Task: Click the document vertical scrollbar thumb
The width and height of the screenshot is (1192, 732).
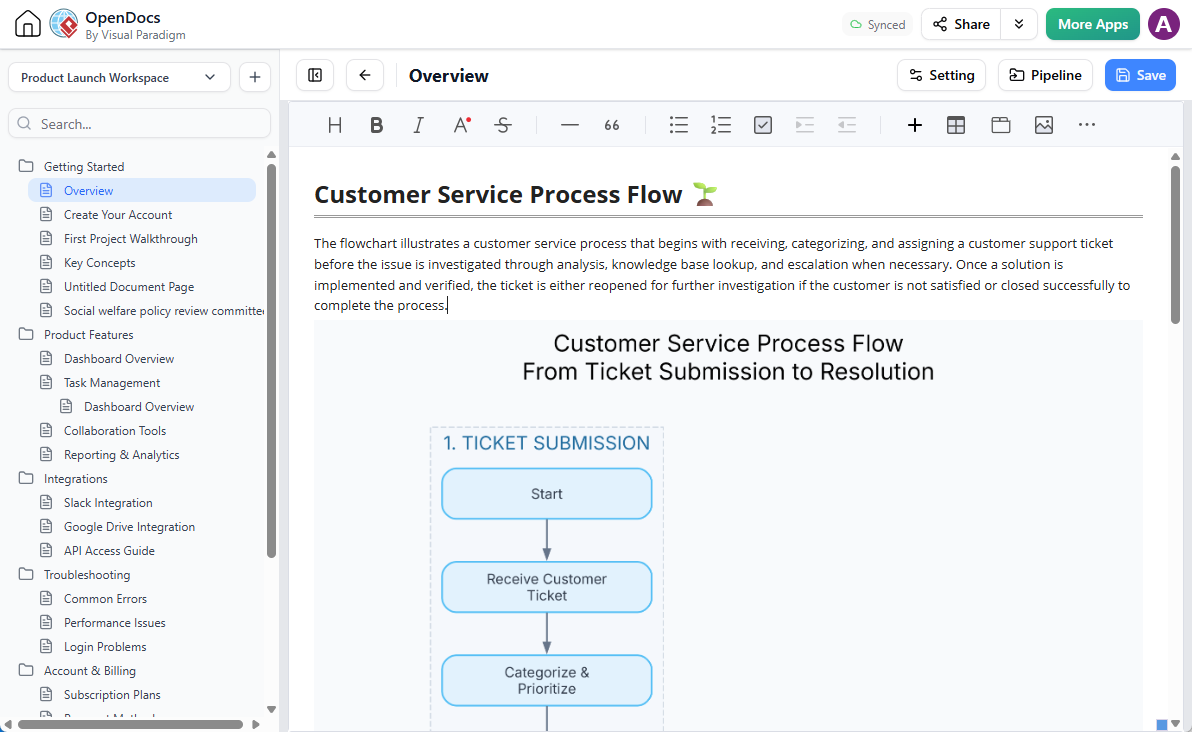Action: point(1175,245)
